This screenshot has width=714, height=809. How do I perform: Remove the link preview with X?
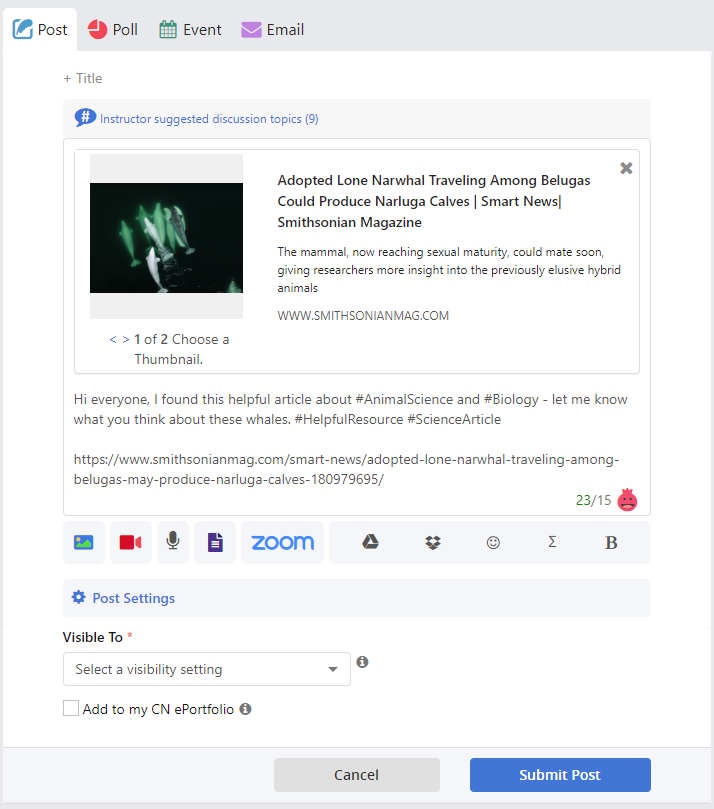tap(626, 168)
